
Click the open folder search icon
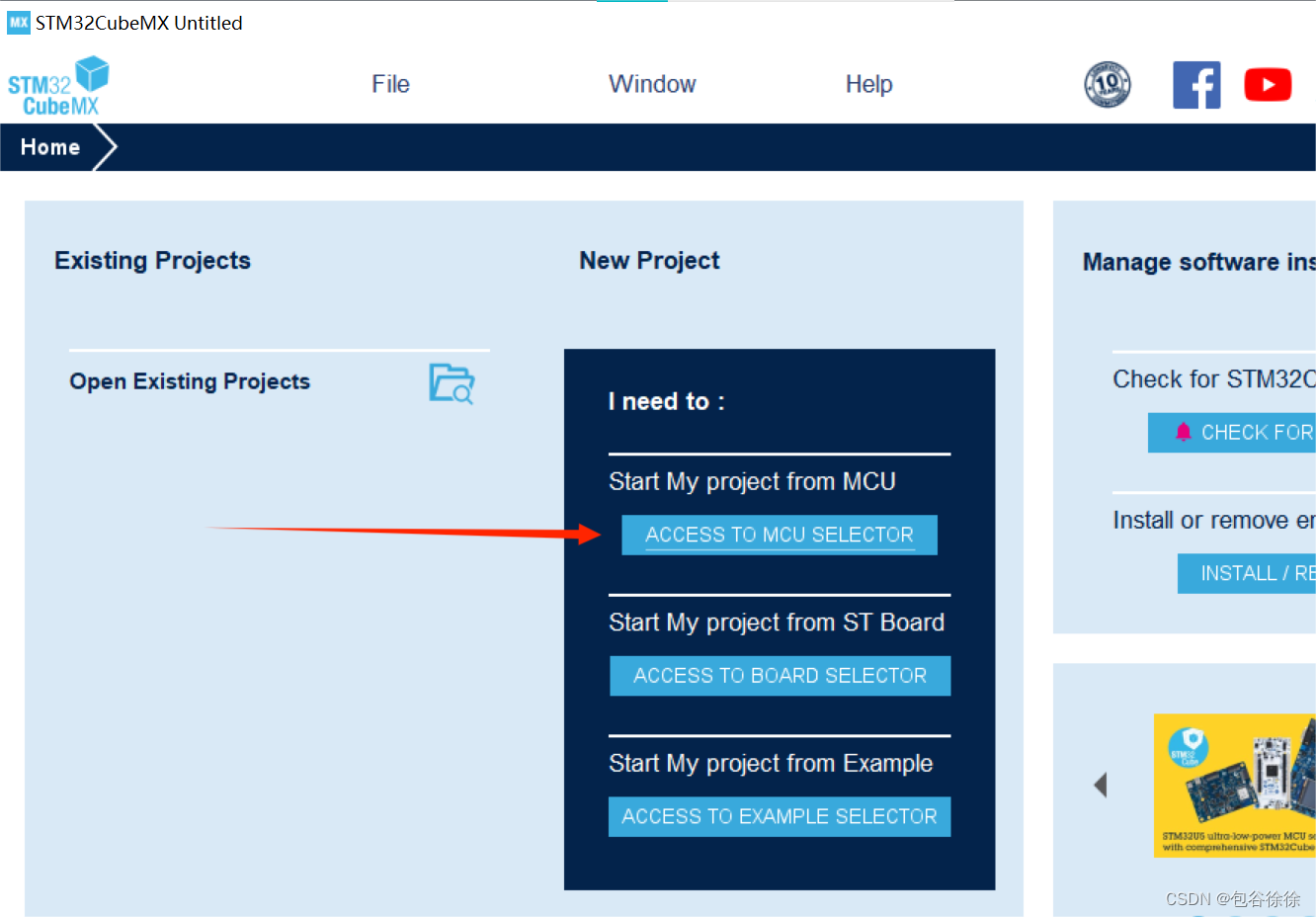[452, 383]
